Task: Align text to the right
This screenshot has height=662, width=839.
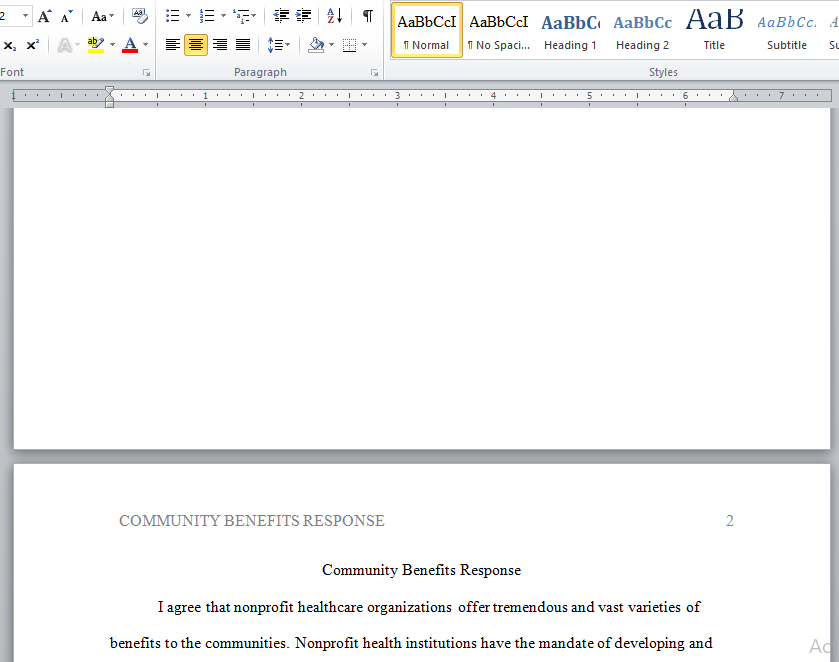Action: (219, 45)
